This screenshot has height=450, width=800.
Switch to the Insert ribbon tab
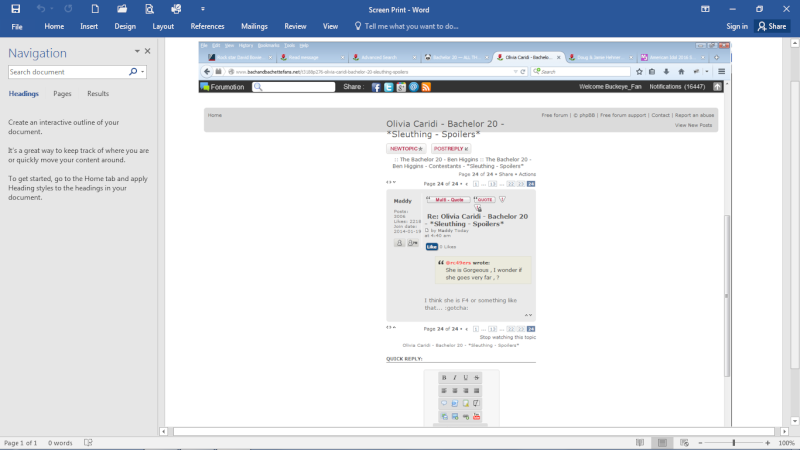[x=89, y=27]
